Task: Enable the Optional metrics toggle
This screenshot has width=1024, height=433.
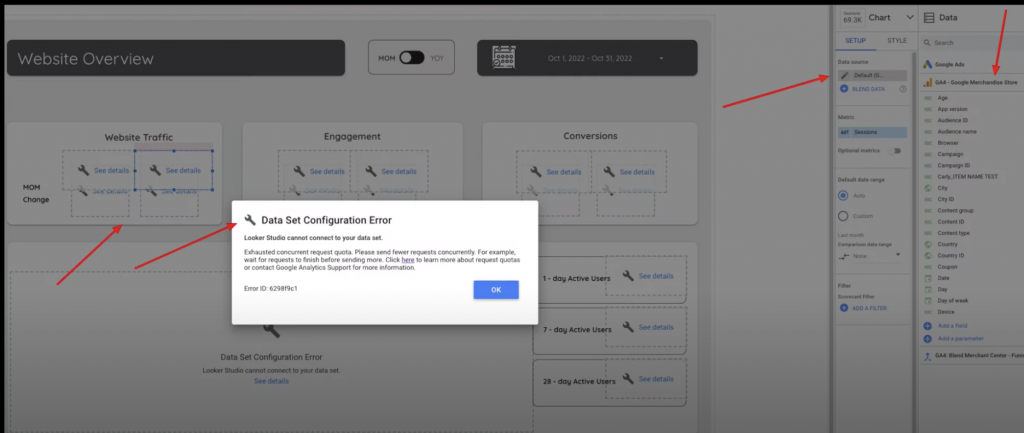Action: 895,151
